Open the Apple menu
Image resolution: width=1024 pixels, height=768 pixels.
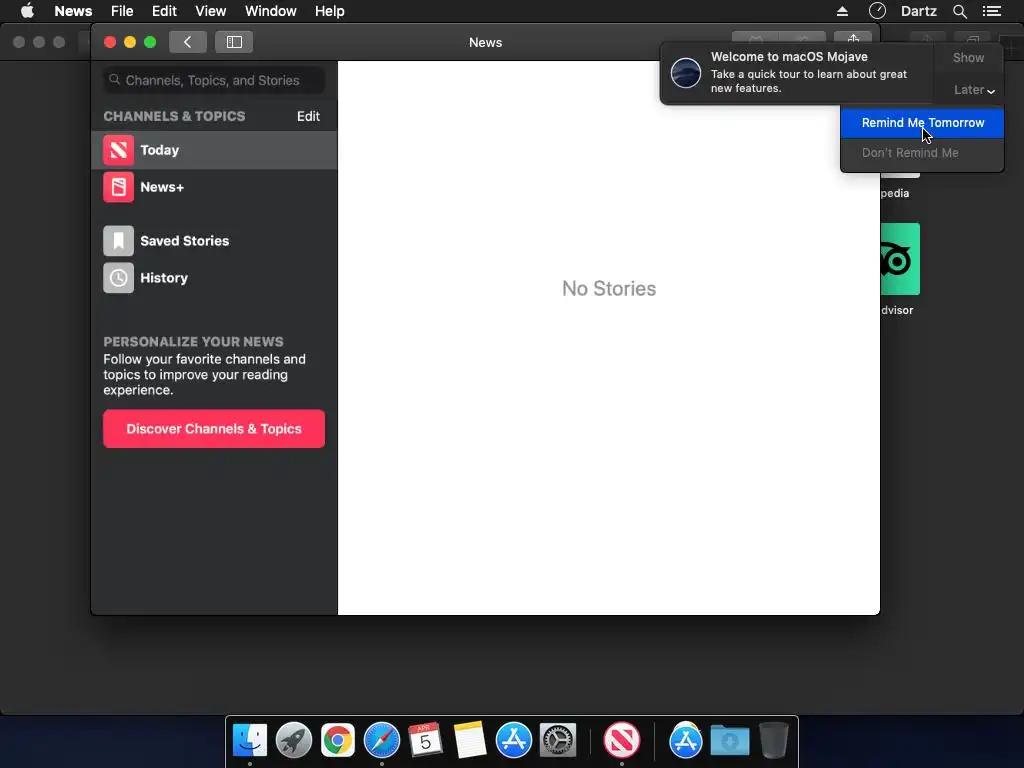coord(27,11)
